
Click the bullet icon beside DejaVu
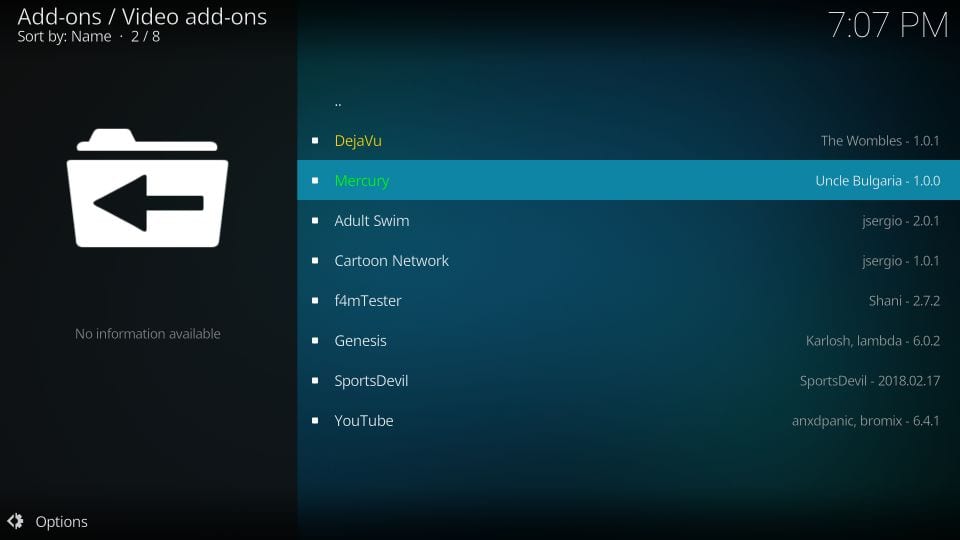315,141
